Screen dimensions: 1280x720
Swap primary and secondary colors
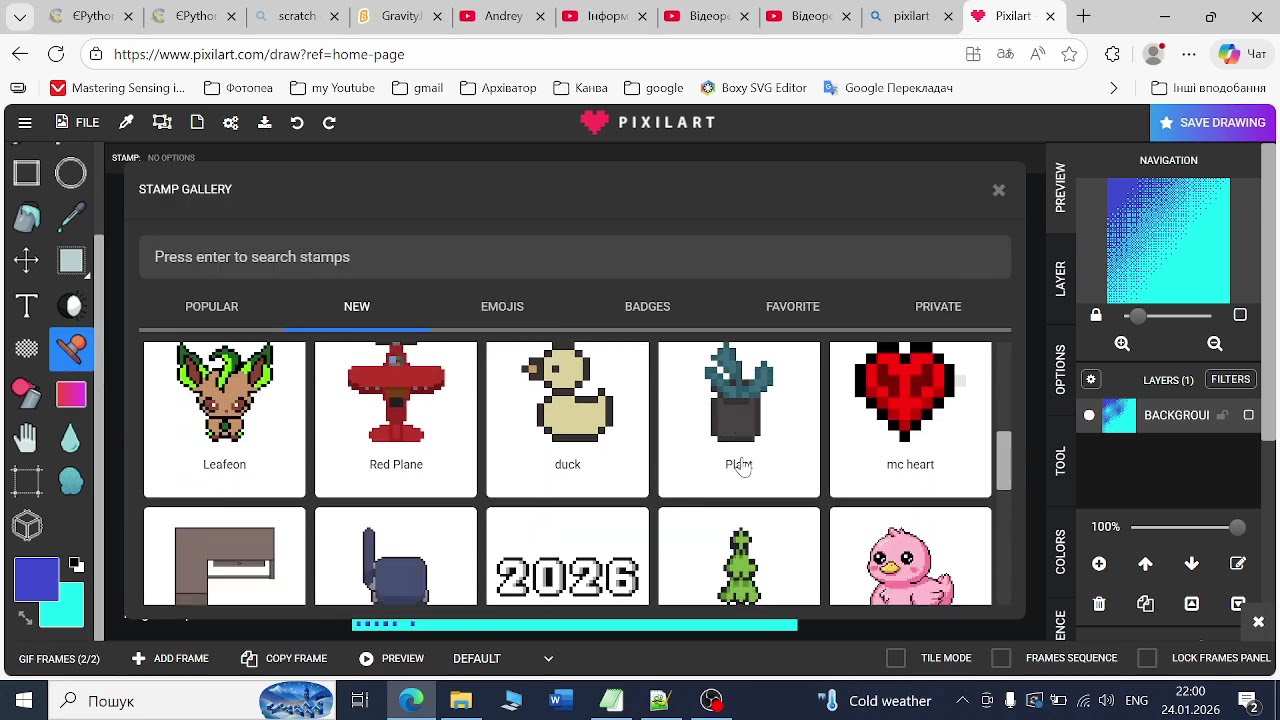pyautogui.click(x=25, y=617)
